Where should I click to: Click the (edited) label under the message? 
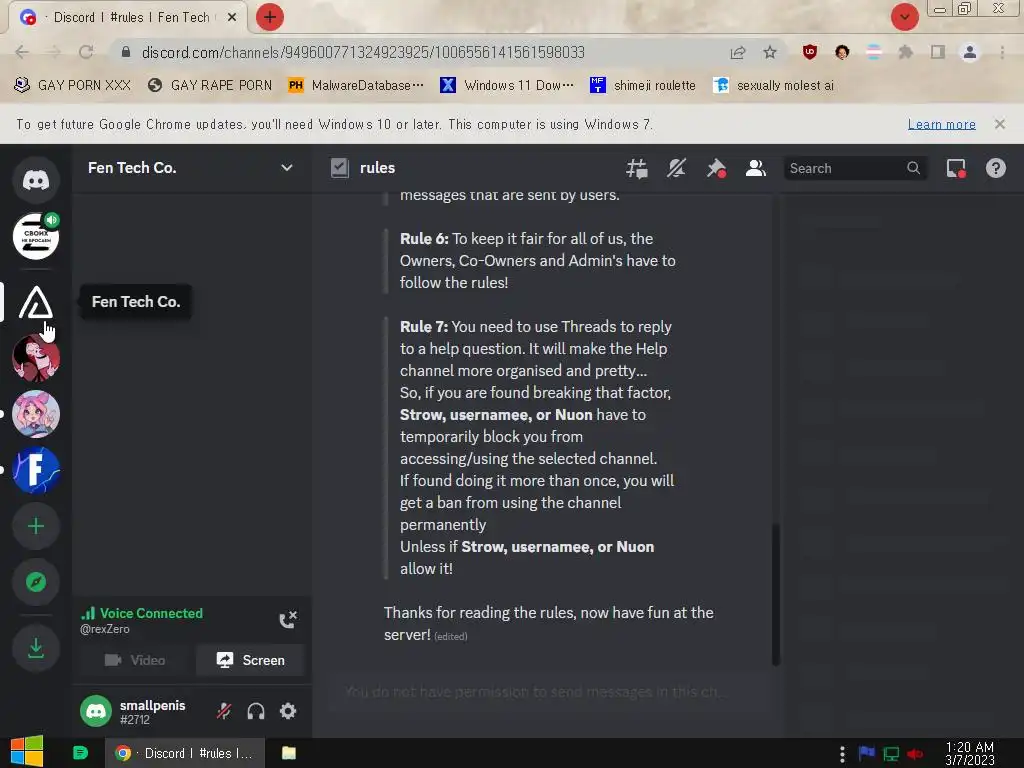click(451, 637)
